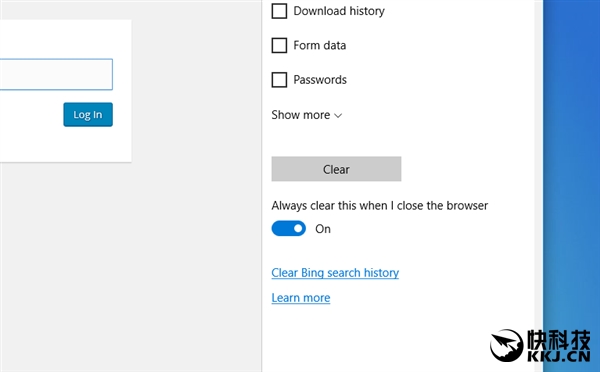
Task: Click the blue Log In button
Action: pyautogui.click(x=88, y=114)
